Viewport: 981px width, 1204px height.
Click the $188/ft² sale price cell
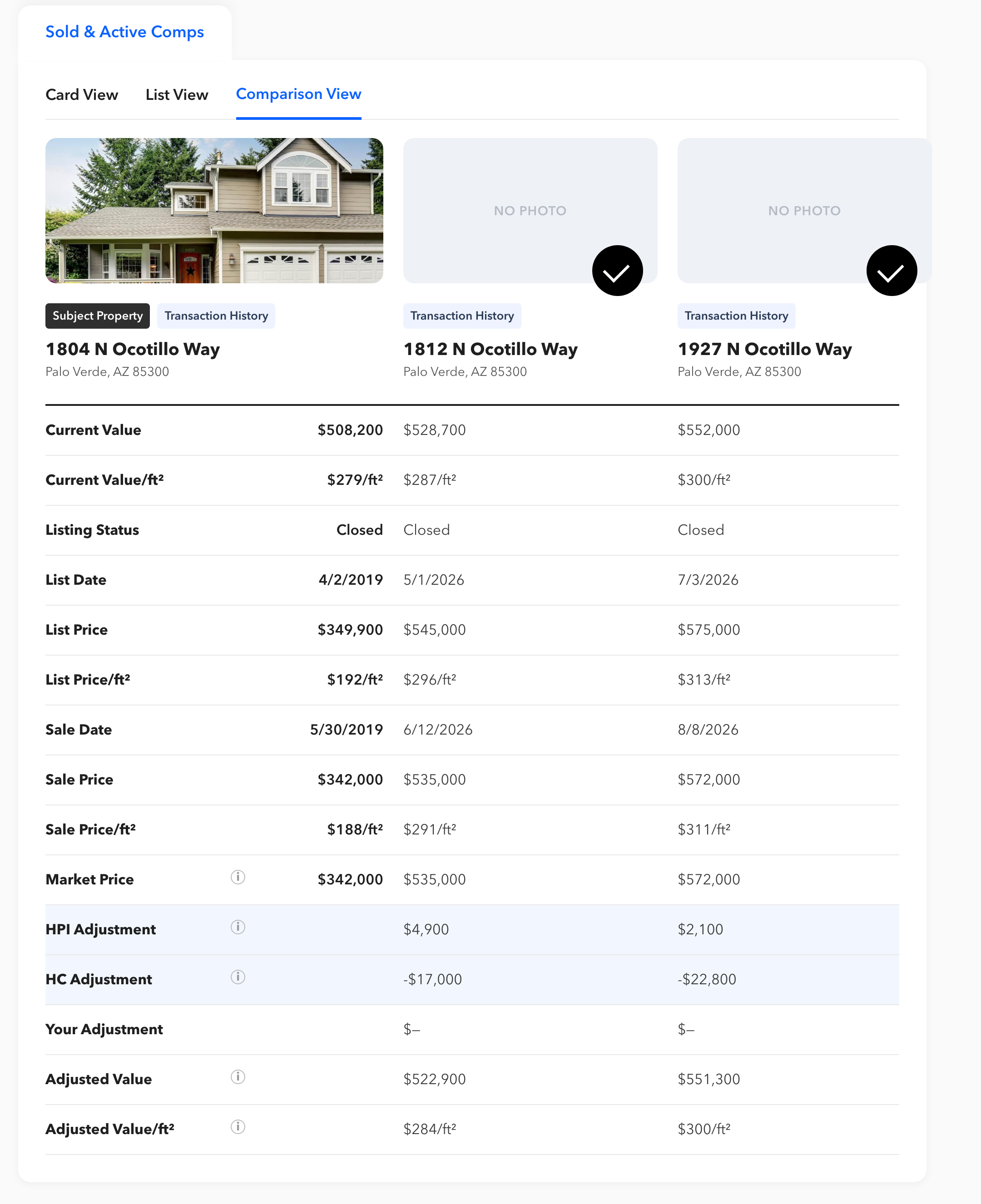click(x=355, y=829)
